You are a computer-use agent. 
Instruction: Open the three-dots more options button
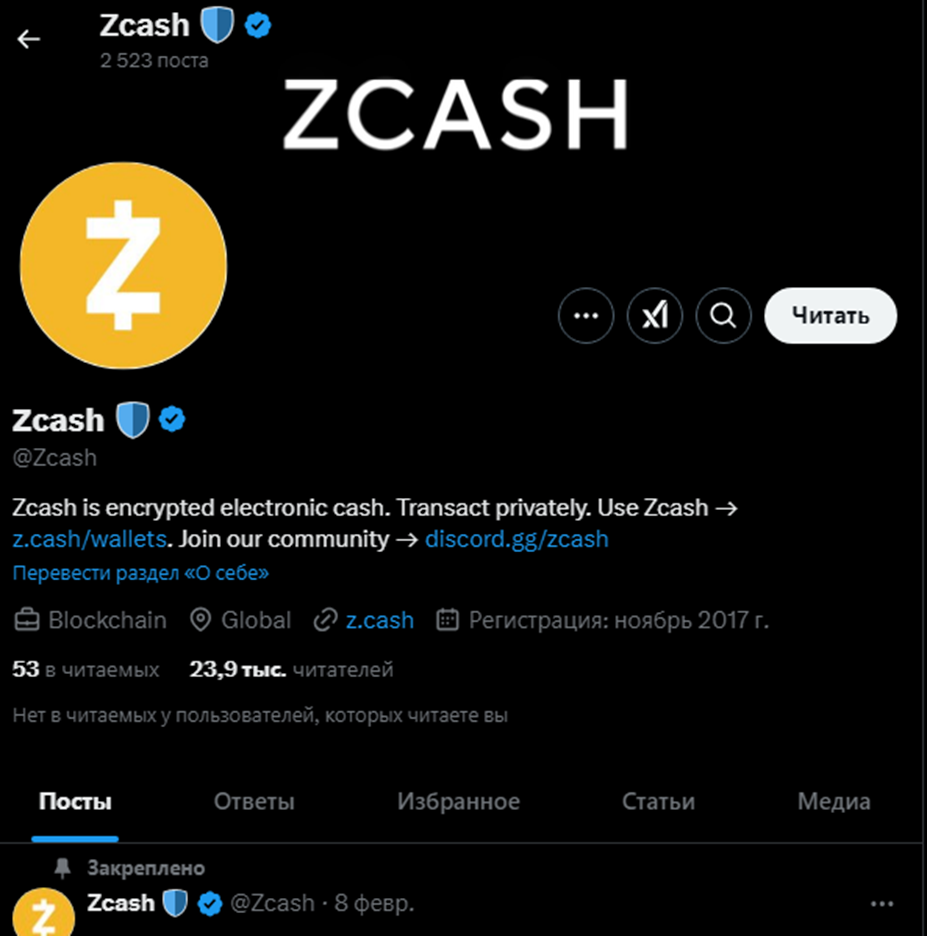pos(586,316)
